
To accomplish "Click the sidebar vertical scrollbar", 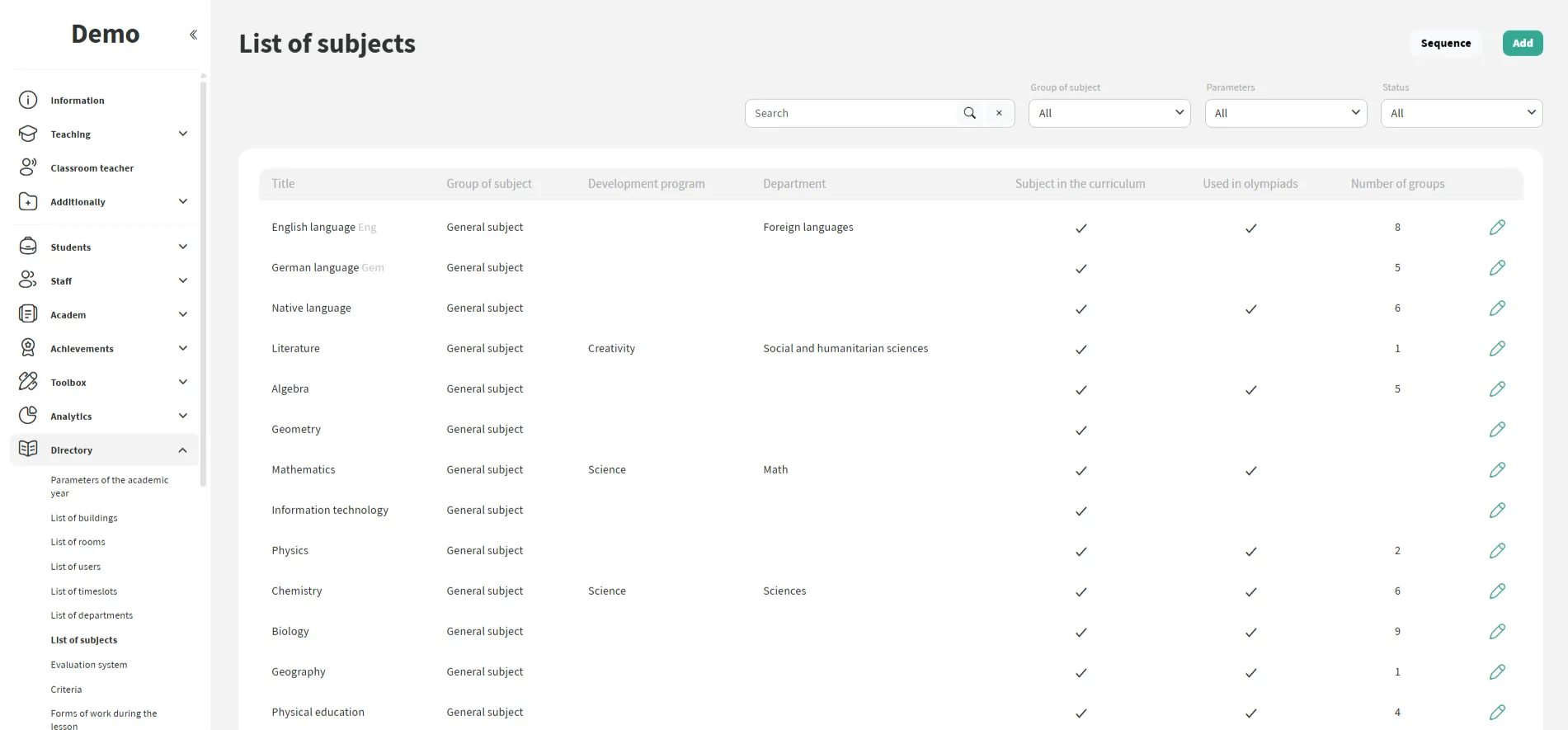I will pyautogui.click(x=203, y=280).
